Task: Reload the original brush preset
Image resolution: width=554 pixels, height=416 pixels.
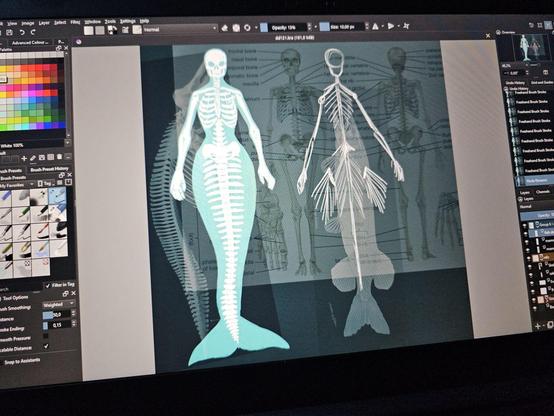Action: [247, 28]
